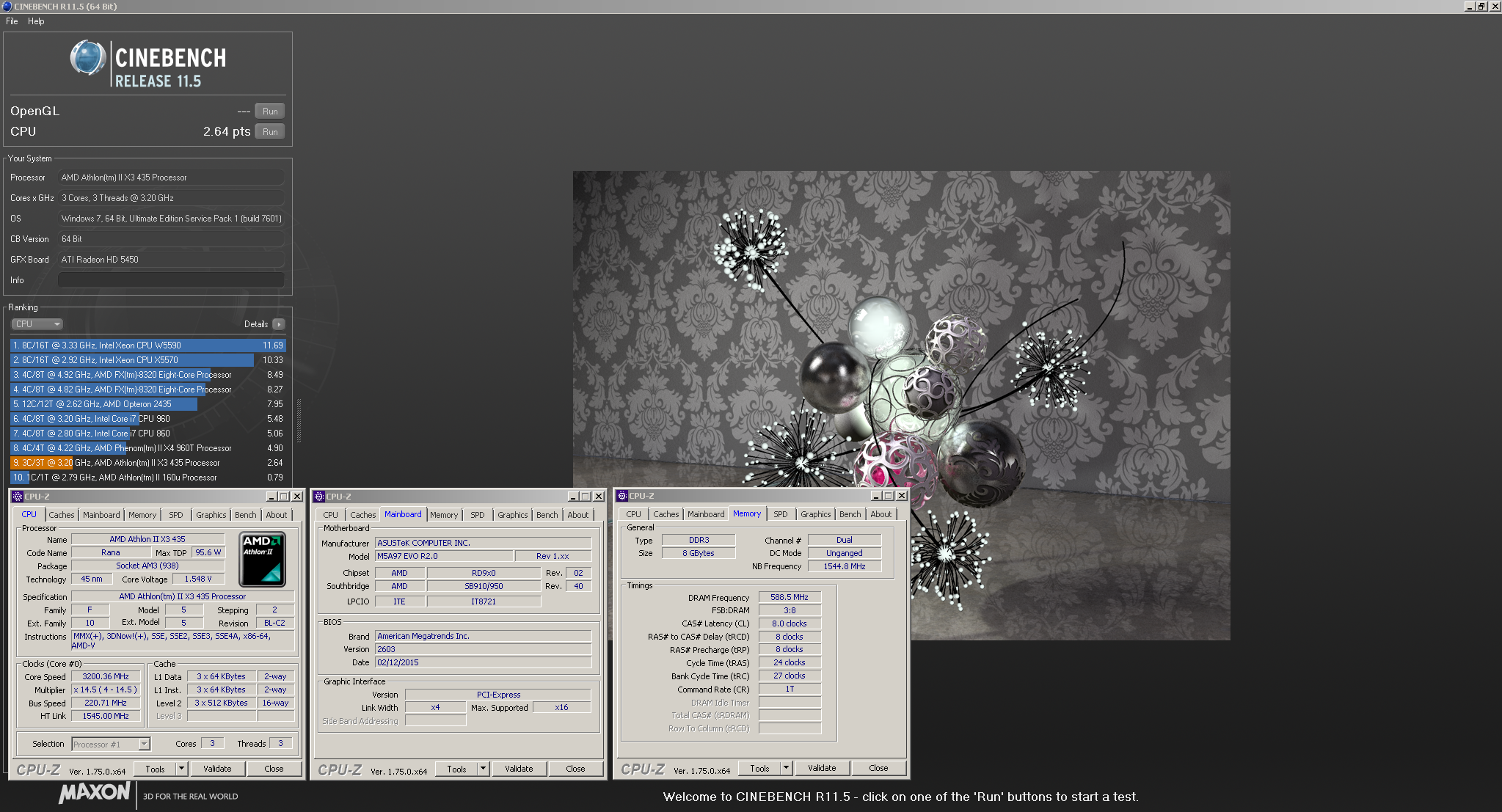Click Validate in the CPU-Z Memory window
Image resolution: width=1502 pixels, height=812 pixels.
822,768
